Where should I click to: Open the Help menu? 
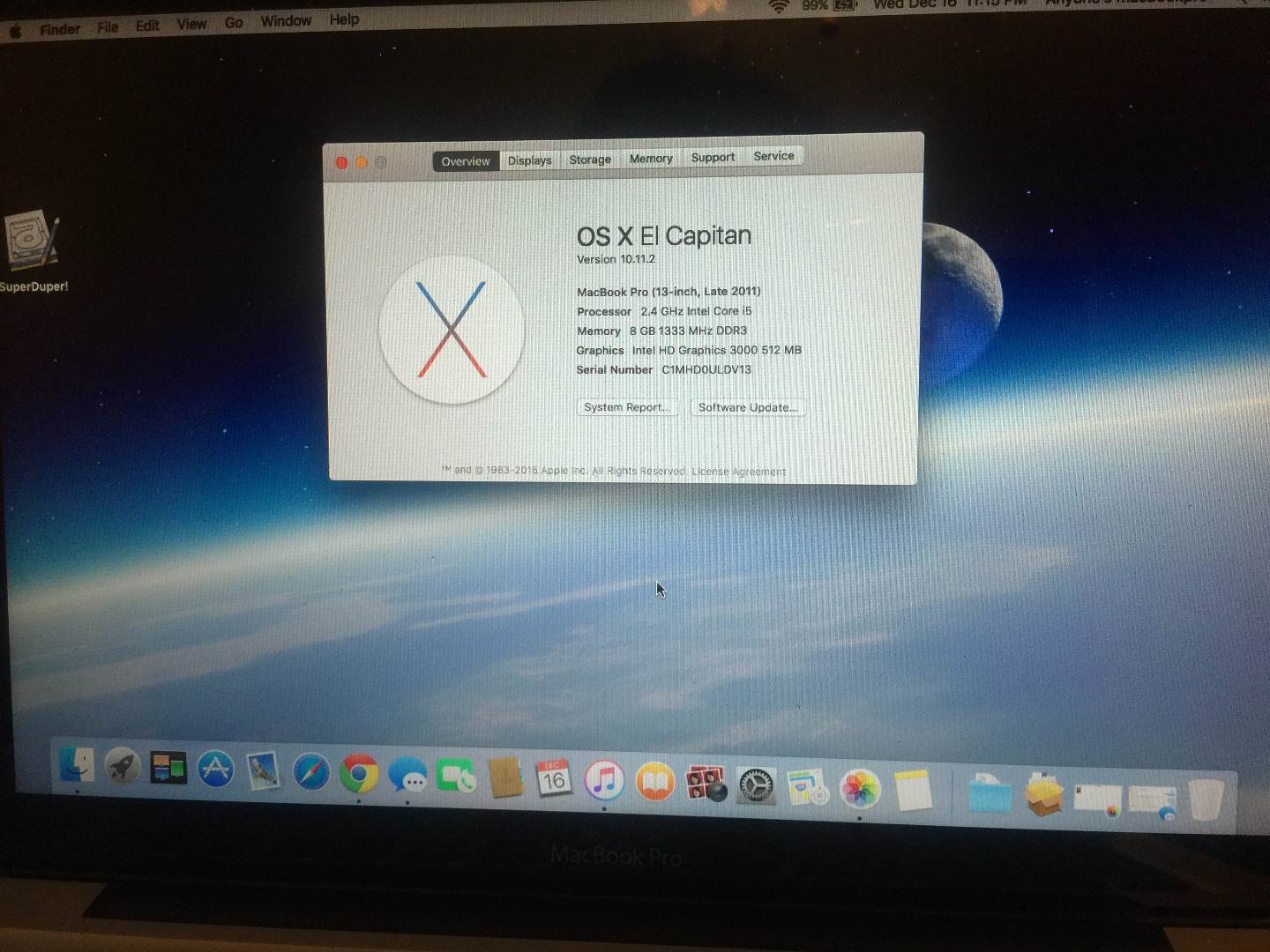344,19
